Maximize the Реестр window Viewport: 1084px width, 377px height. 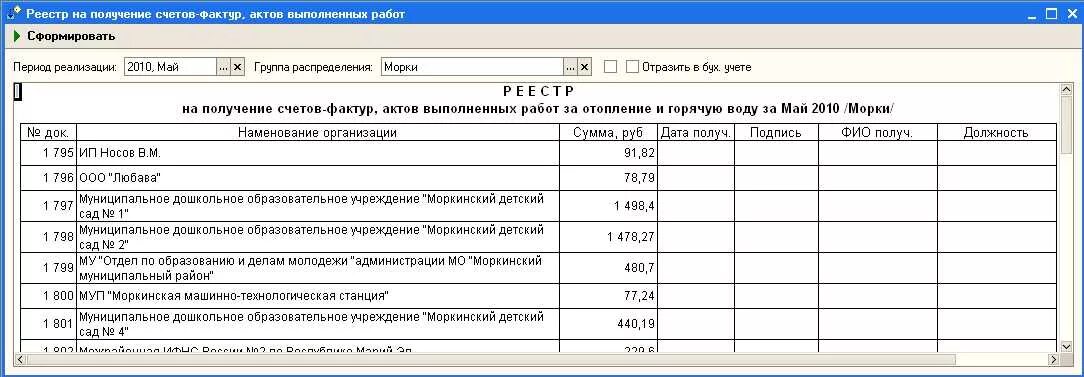[1052, 13]
